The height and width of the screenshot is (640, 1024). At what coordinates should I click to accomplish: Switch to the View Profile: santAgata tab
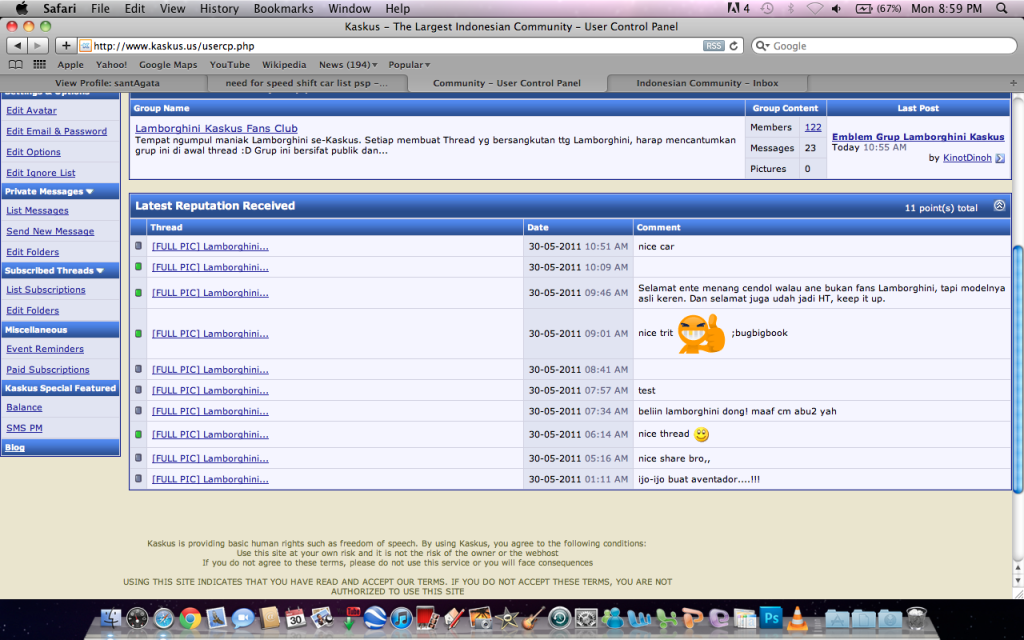pos(107,83)
